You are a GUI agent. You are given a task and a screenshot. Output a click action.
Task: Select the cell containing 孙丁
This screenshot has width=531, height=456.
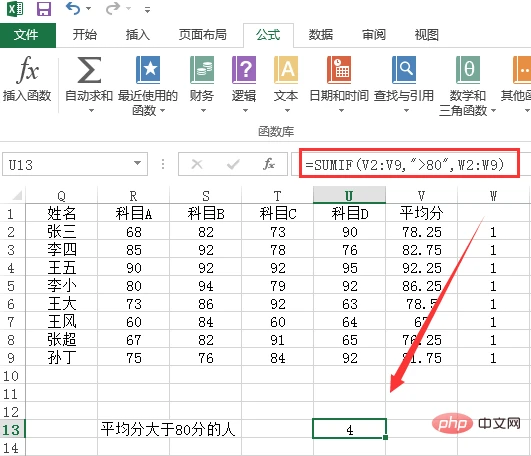pos(61,357)
